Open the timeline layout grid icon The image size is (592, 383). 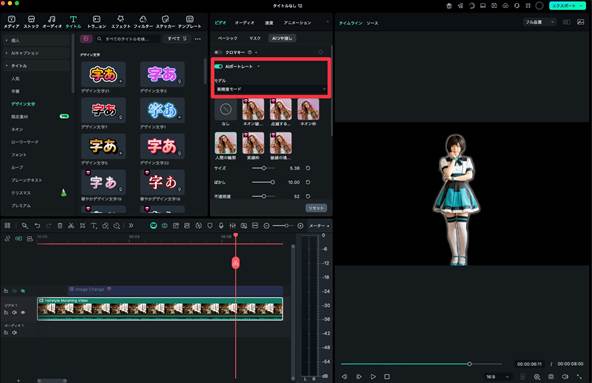point(7,225)
